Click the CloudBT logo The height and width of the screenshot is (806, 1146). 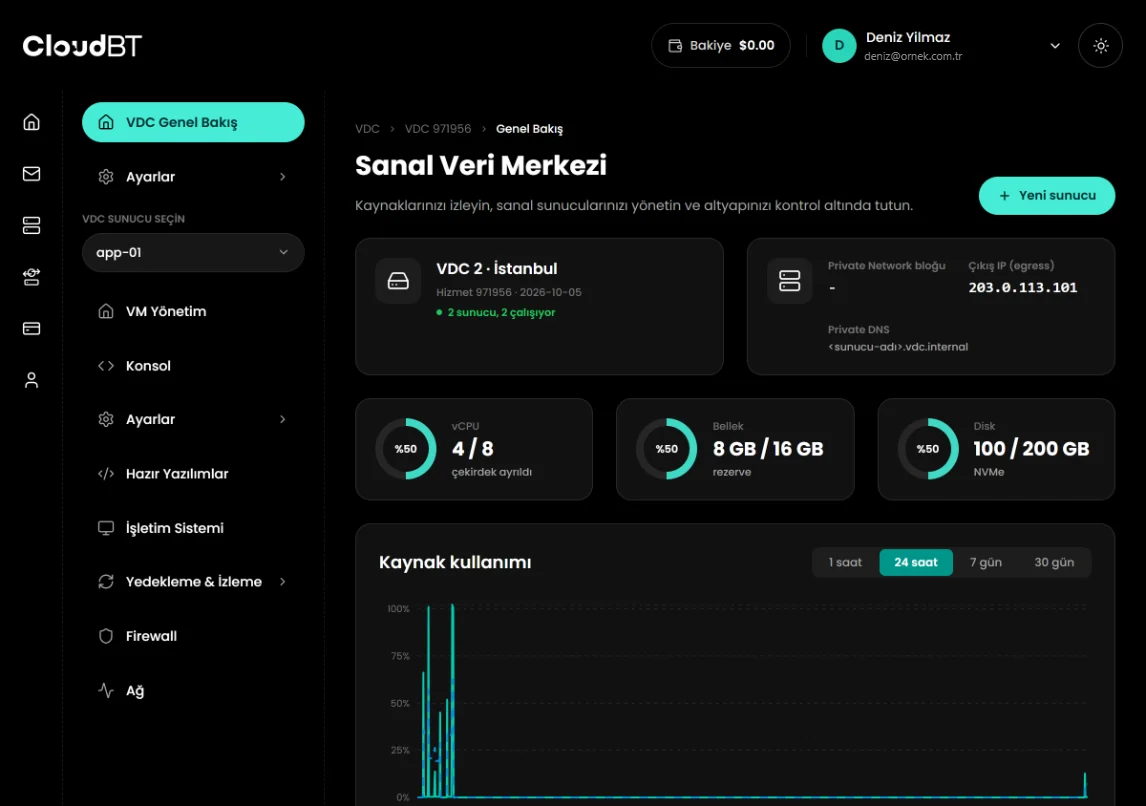[x=82, y=46]
